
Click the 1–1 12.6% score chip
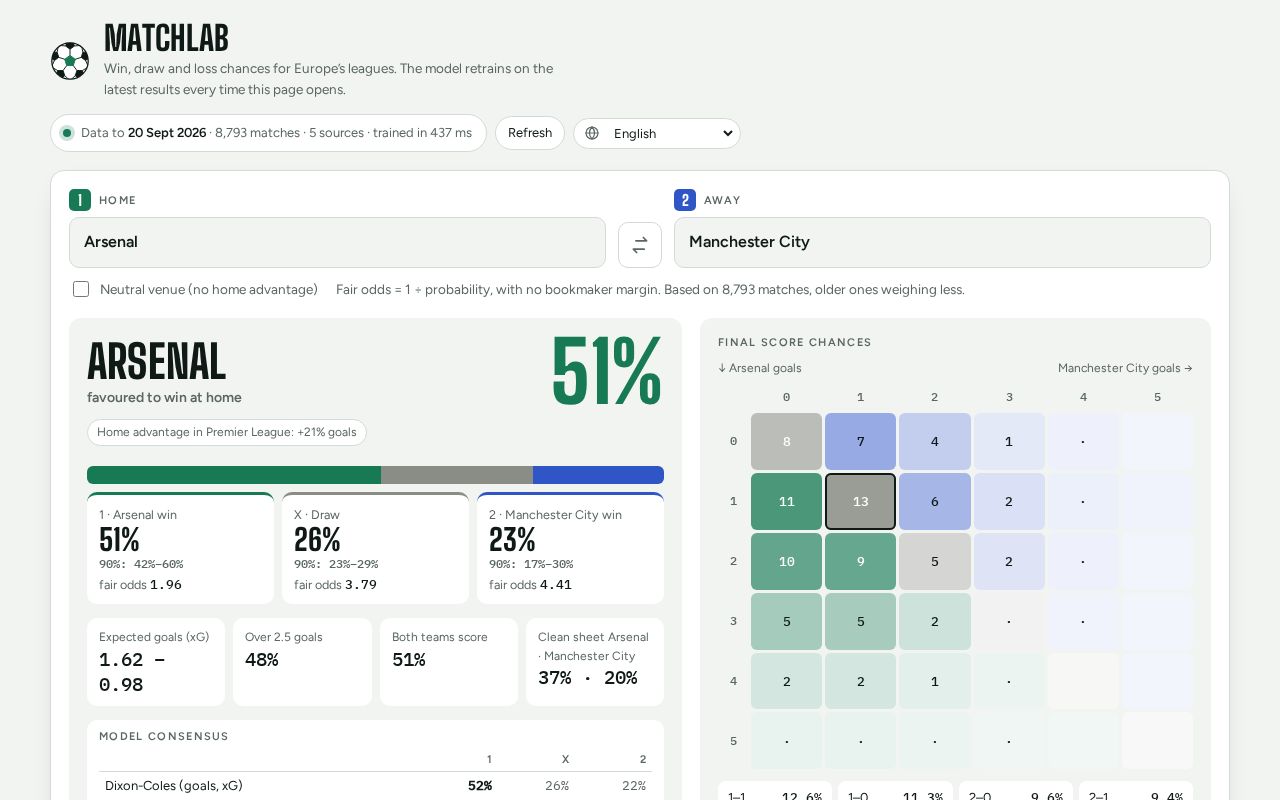[775, 792]
